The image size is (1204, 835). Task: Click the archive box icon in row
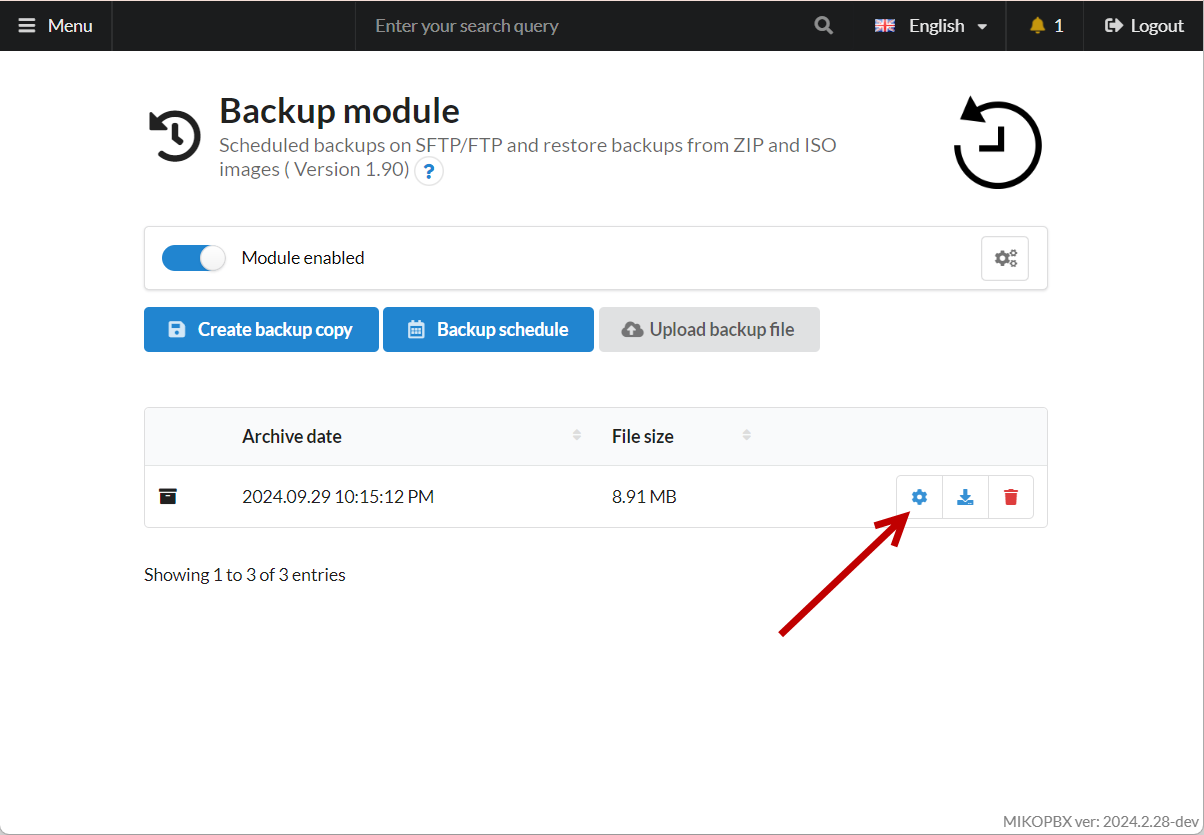(x=168, y=497)
